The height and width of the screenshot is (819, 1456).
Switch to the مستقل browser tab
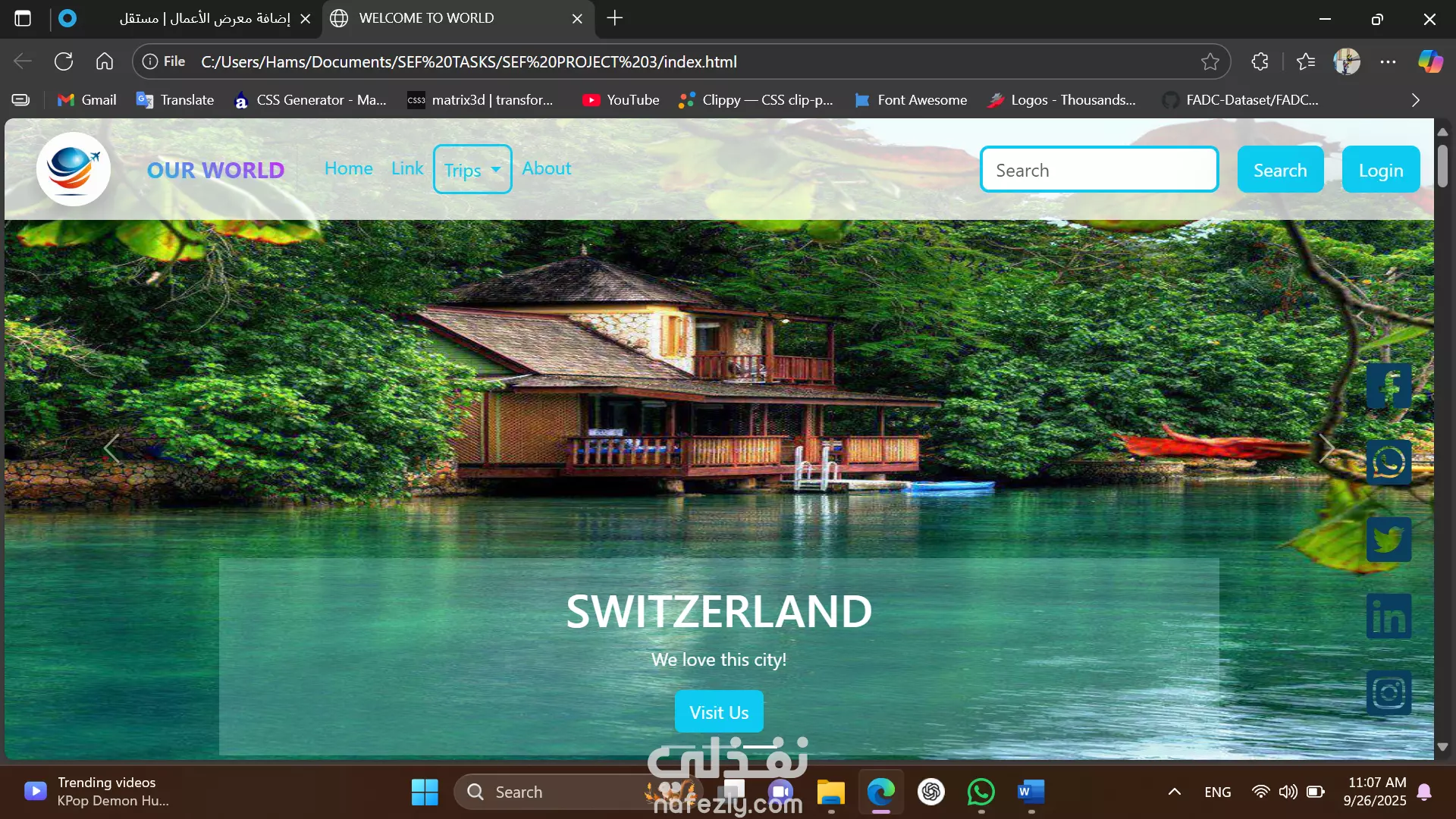205,18
